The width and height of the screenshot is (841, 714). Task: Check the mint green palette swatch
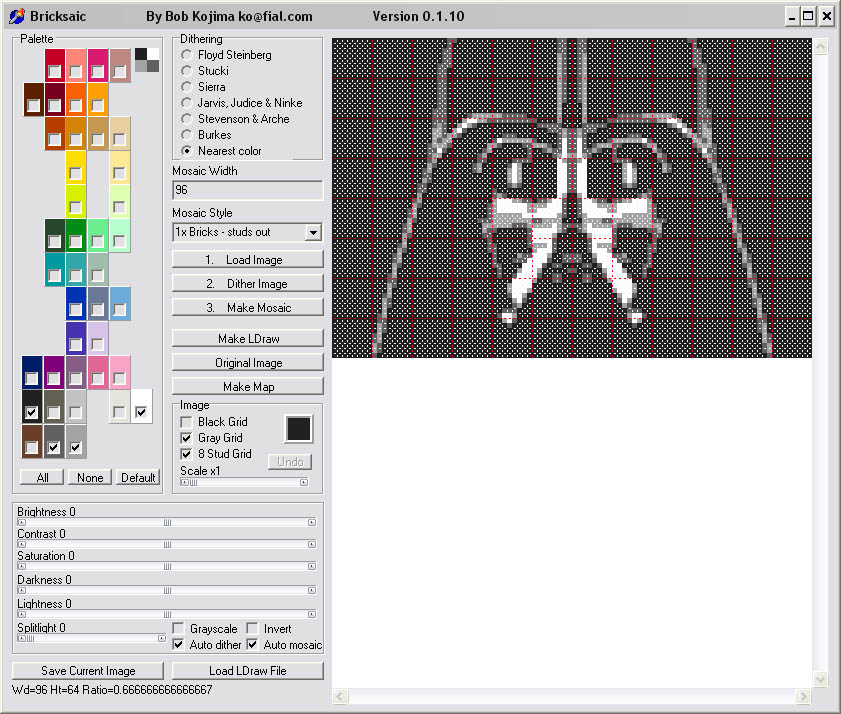(x=119, y=241)
